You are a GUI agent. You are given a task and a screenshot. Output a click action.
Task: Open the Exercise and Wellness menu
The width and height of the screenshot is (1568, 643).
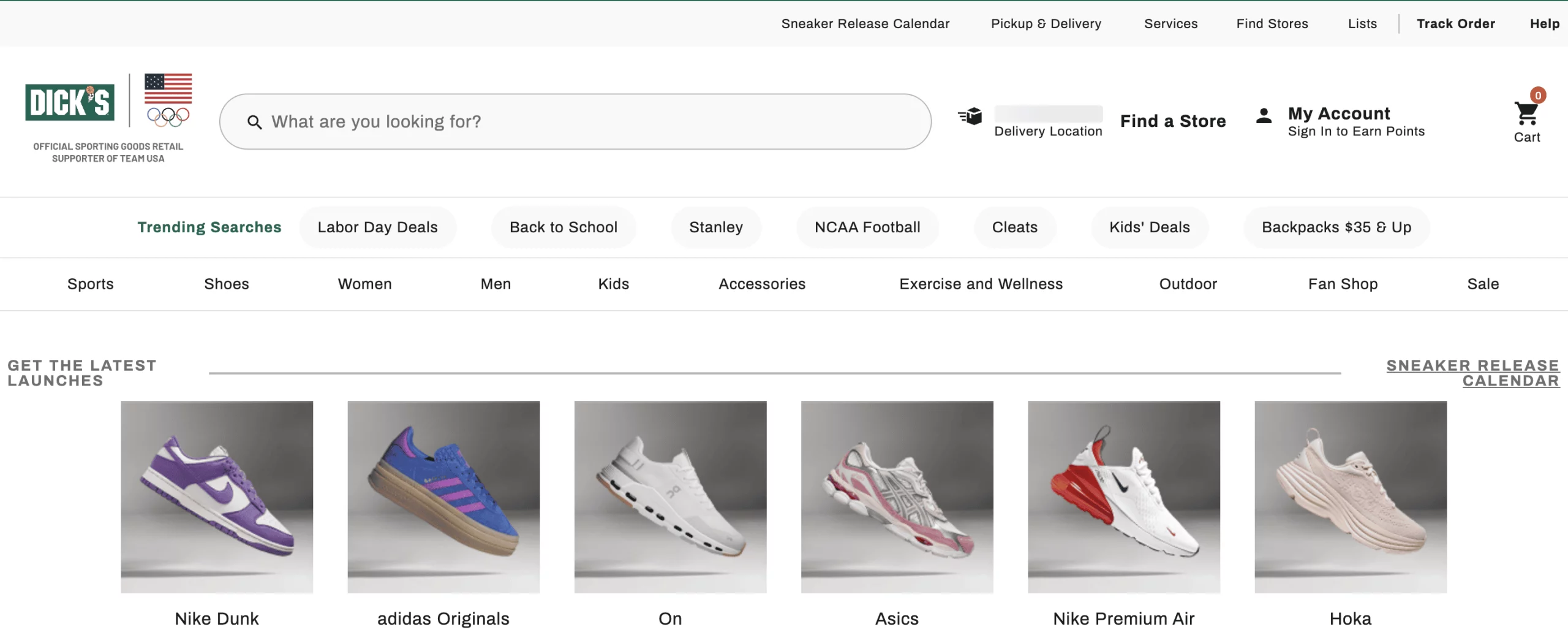[x=981, y=284]
